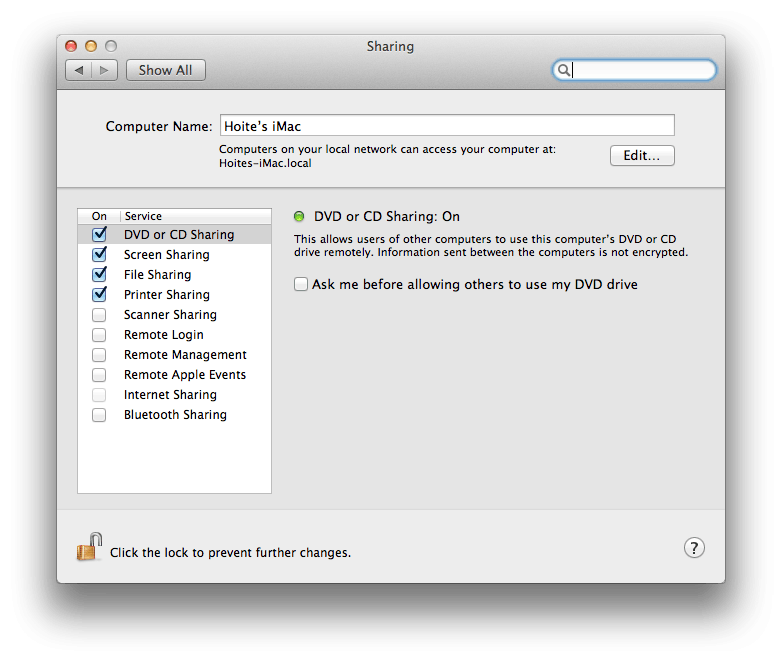Select the Printer Sharing service row
This screenshot has width=782, height=662.
click(175, 294)
